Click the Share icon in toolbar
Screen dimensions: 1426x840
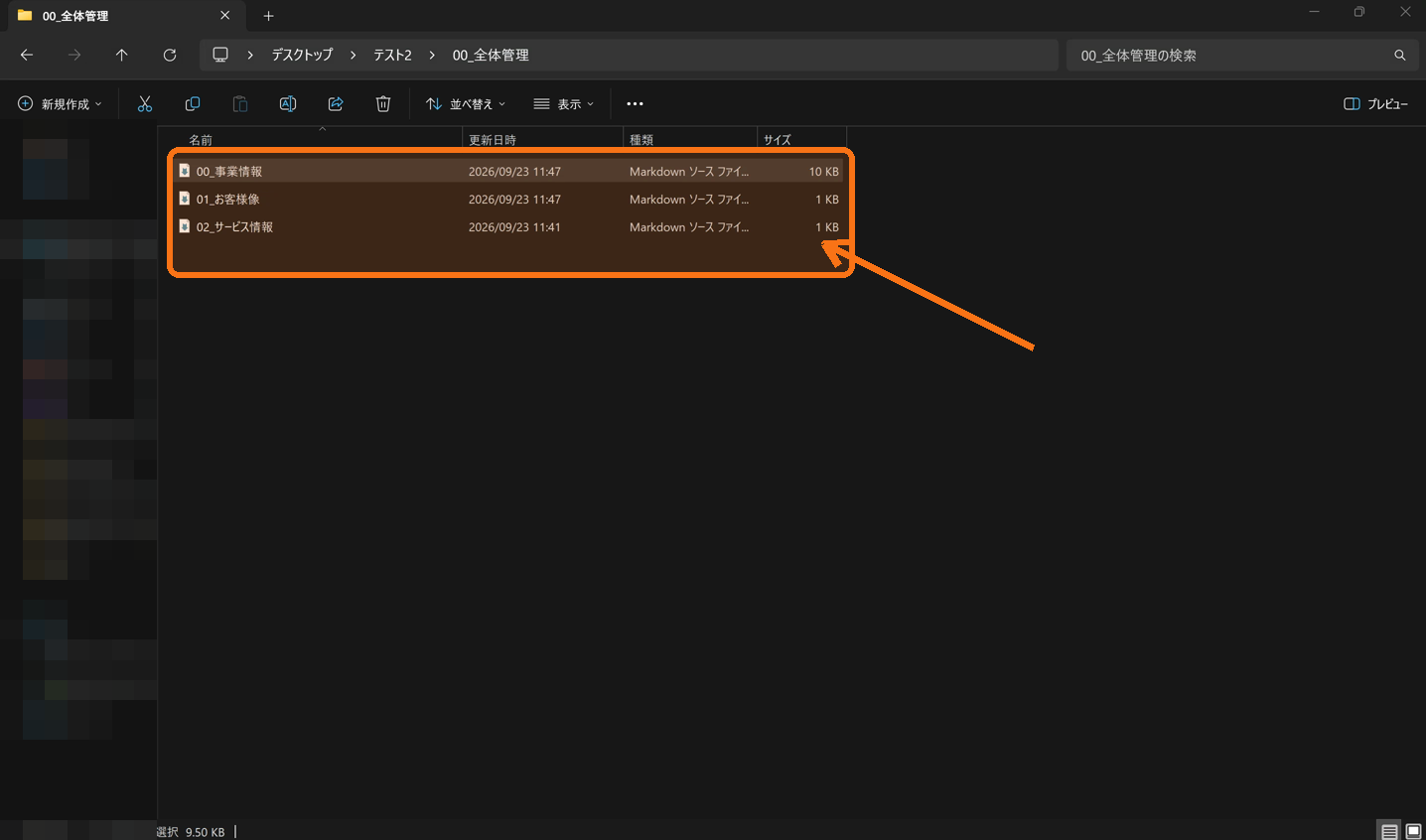(336, 104)
